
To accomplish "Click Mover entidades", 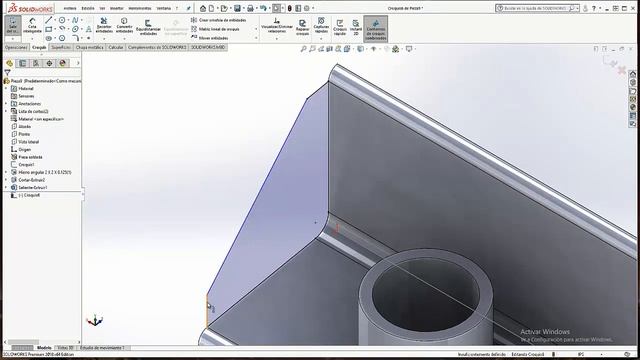I will pos(209,38).
